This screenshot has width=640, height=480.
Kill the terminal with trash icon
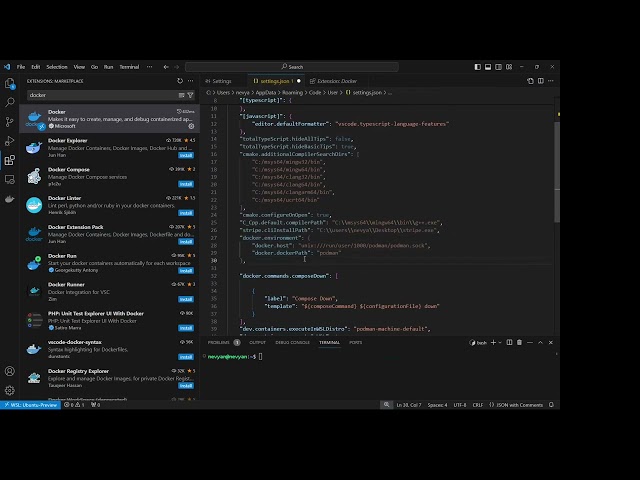pyautogui.click(x=520, y=342)
